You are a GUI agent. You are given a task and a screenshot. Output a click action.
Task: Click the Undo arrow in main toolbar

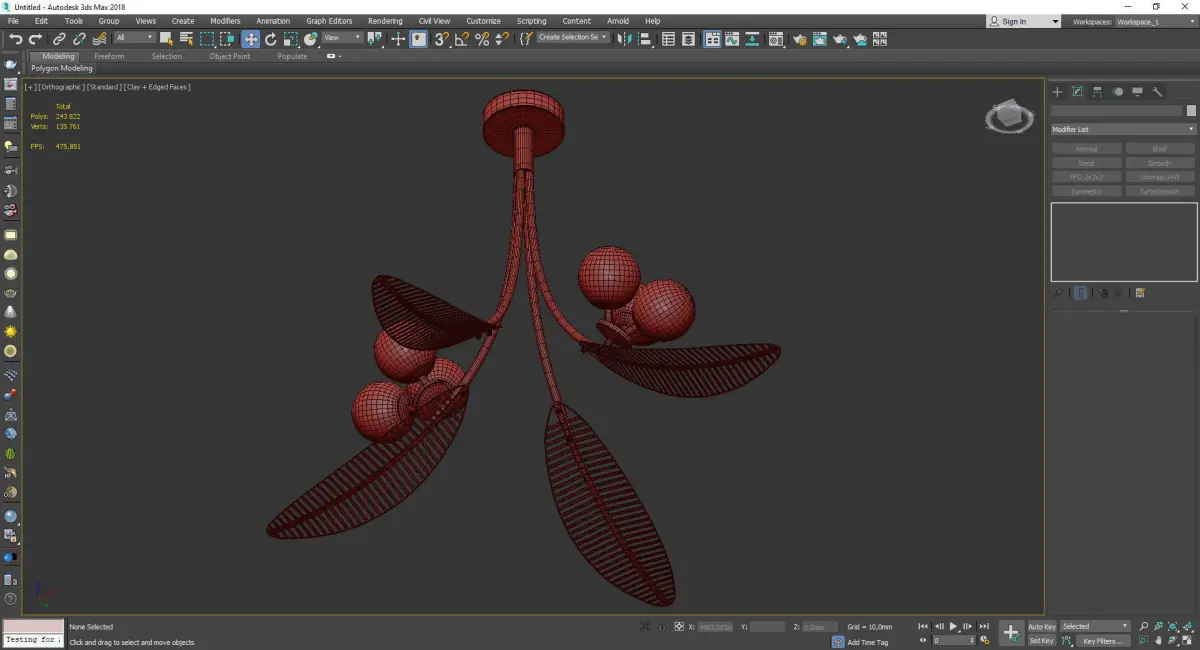point(15,39)
